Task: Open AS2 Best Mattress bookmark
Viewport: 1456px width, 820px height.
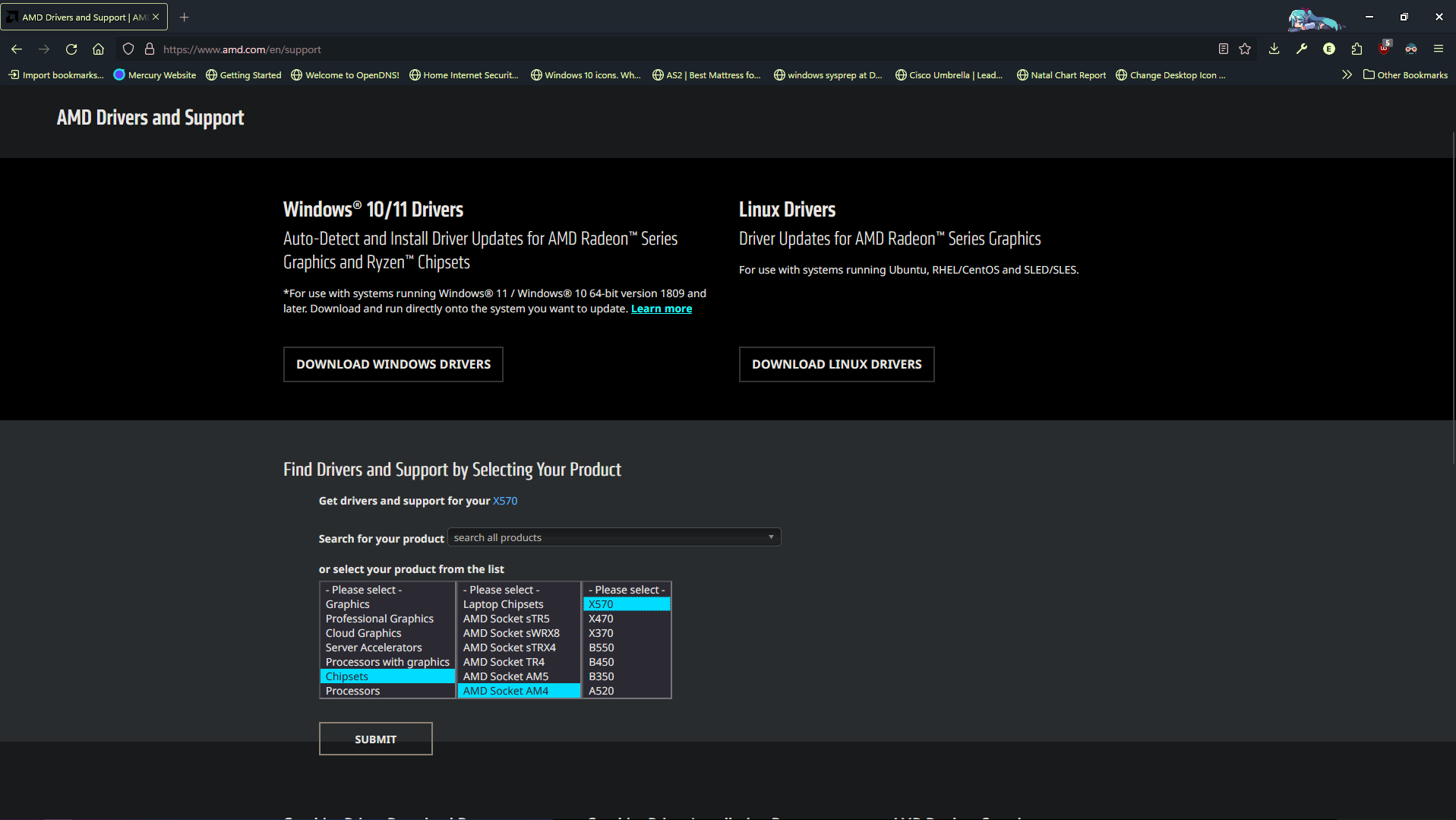Action: tap(706, 74)
